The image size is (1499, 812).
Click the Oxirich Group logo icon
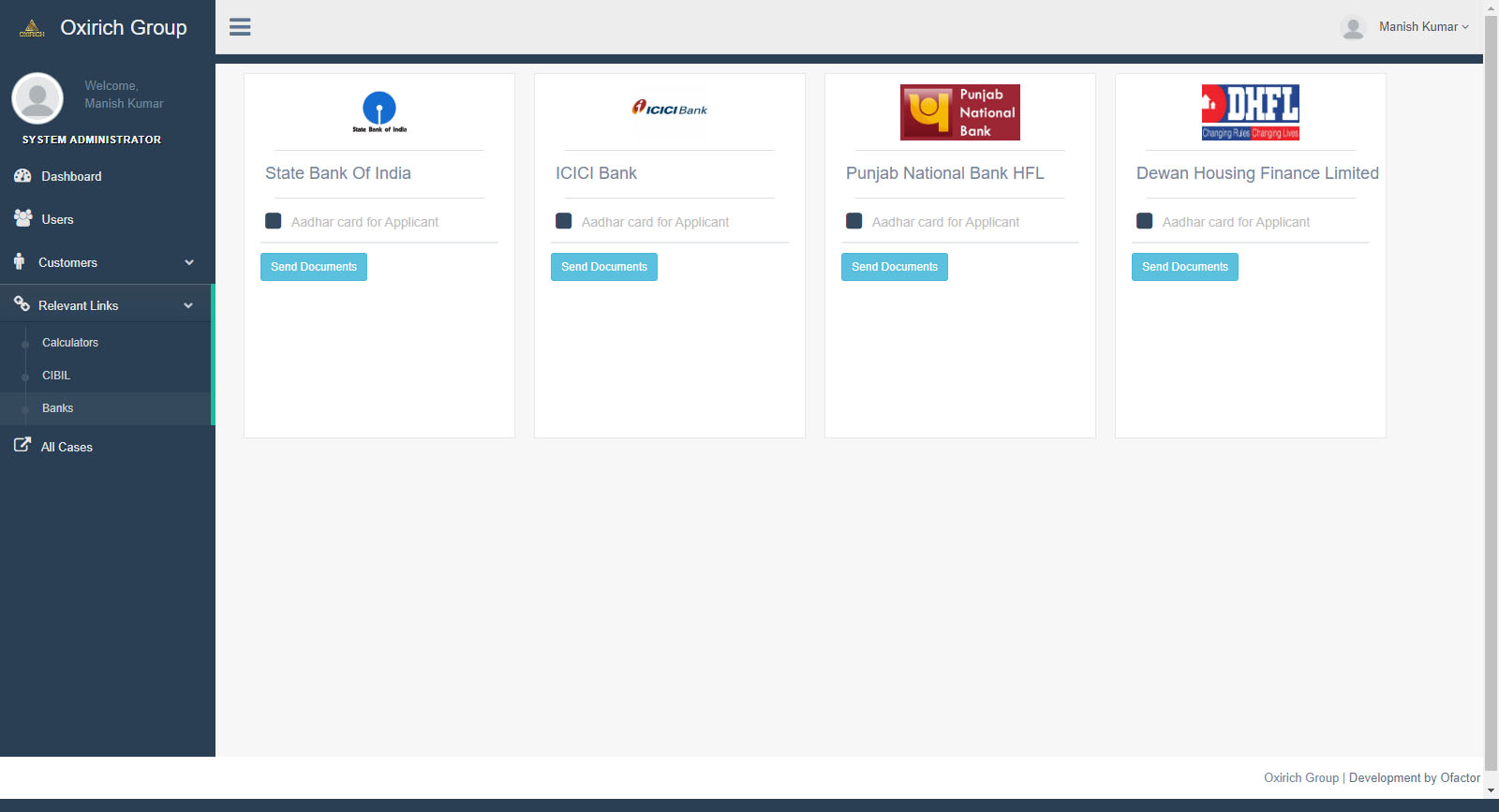[x=32, y=28]
